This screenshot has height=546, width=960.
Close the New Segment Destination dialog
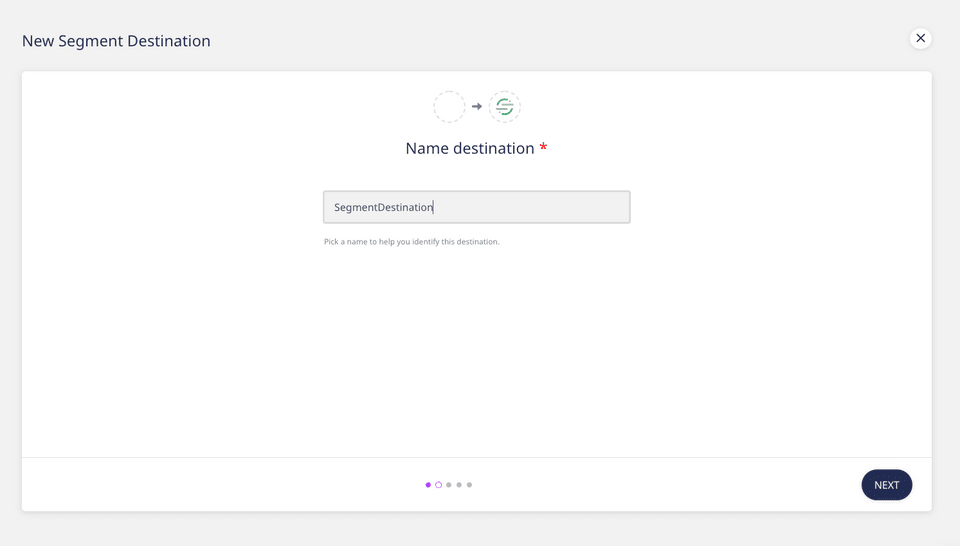[921, 38]
